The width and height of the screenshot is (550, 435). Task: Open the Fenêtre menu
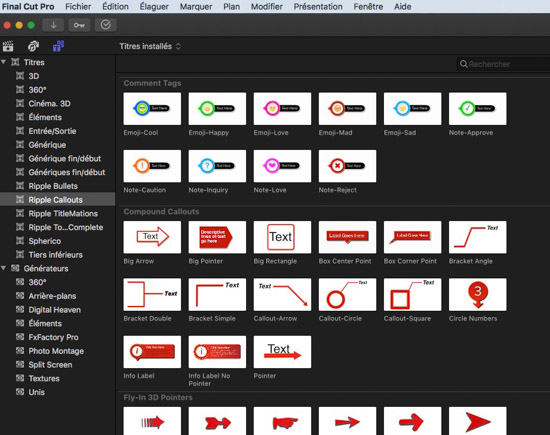click(368, 6)
